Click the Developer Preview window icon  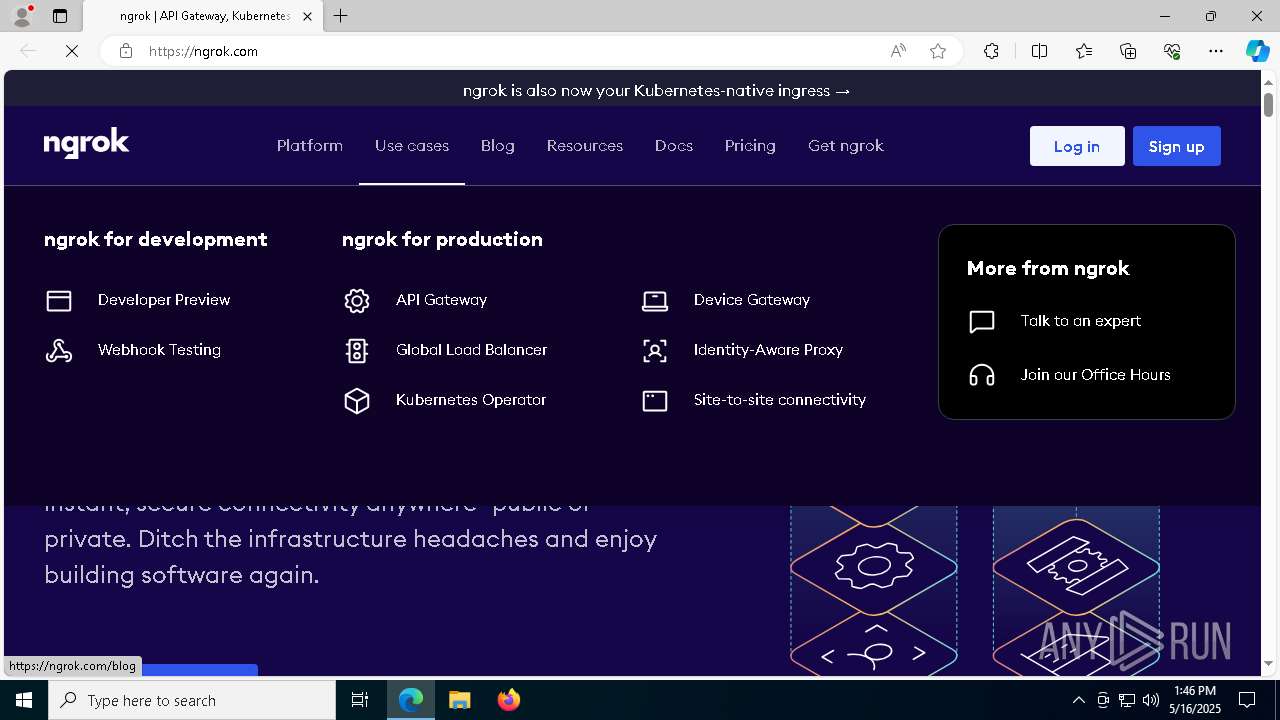(59, 300)
